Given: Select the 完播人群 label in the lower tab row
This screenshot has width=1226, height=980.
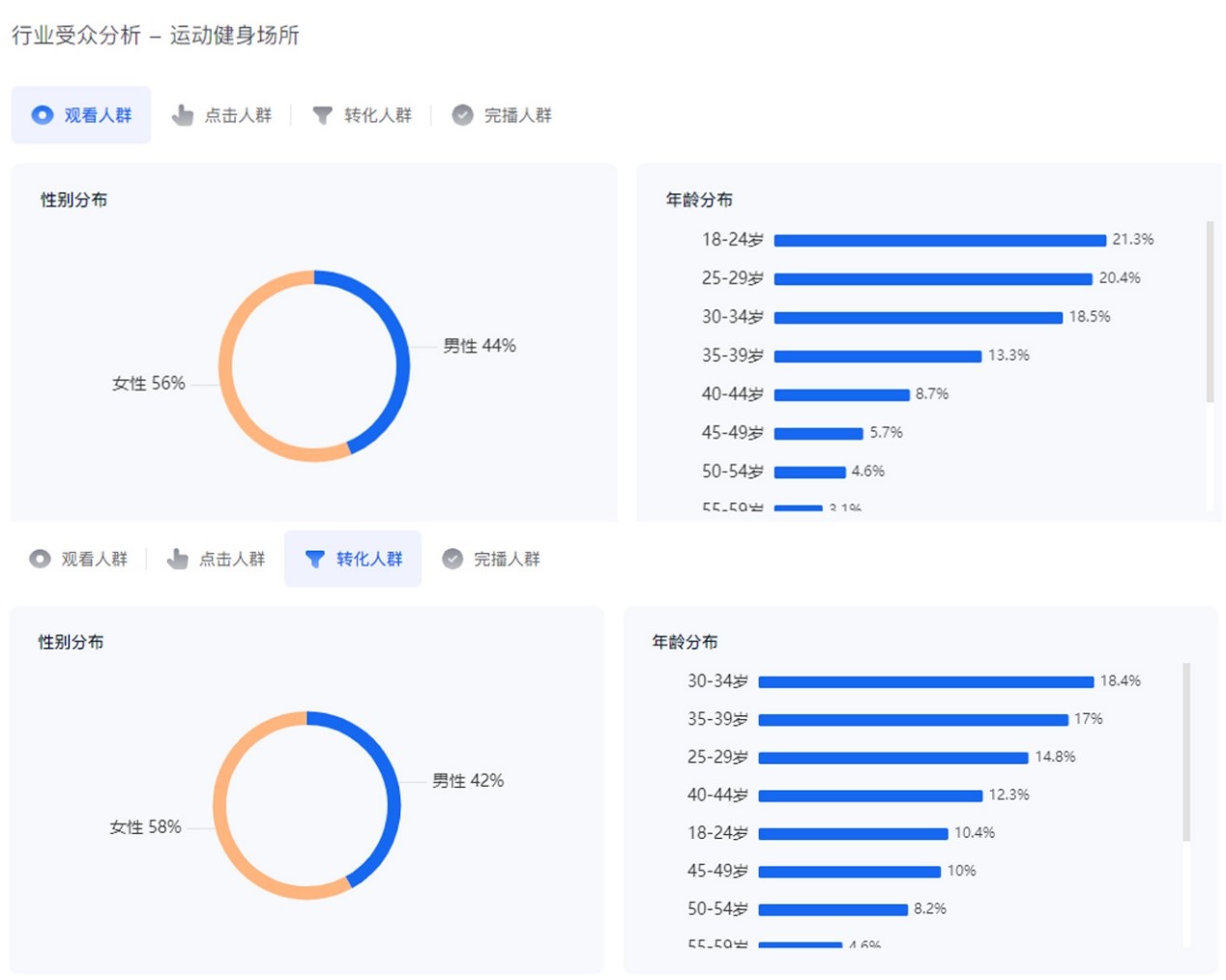Looking at the screenshot, I should (507, 559).
